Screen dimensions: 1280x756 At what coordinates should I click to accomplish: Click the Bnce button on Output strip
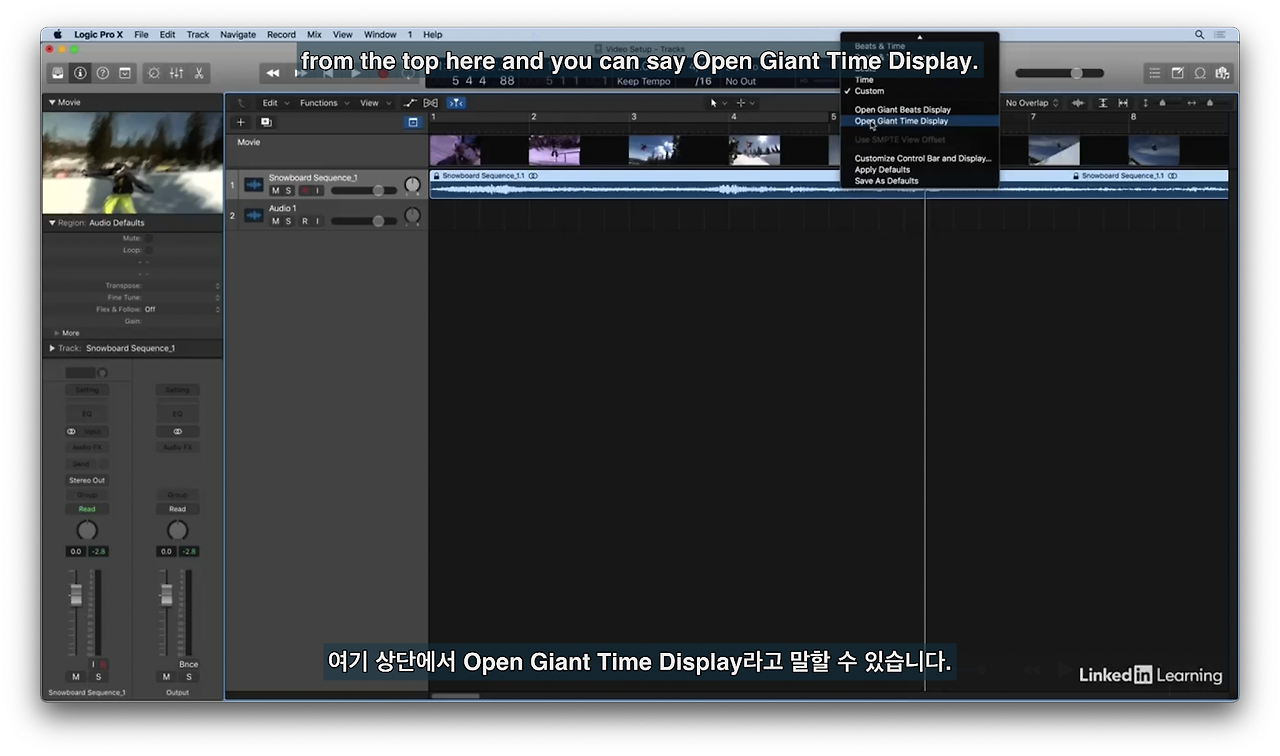pos(188,664)
